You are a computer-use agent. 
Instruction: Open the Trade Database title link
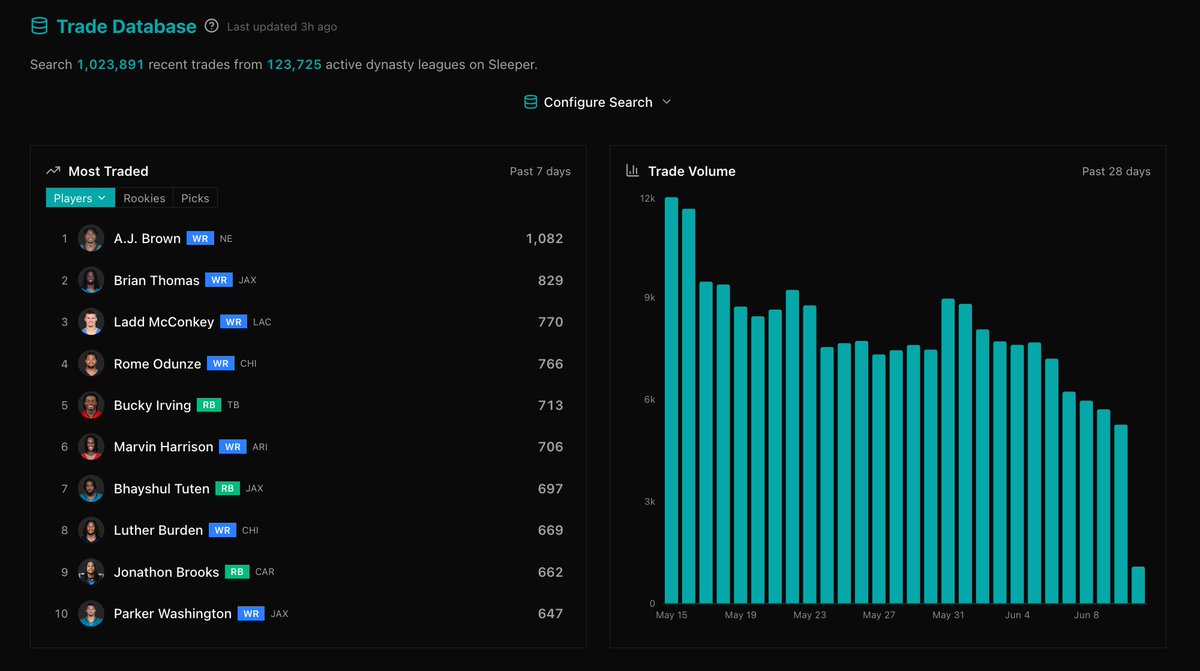(x=126, y=26)
